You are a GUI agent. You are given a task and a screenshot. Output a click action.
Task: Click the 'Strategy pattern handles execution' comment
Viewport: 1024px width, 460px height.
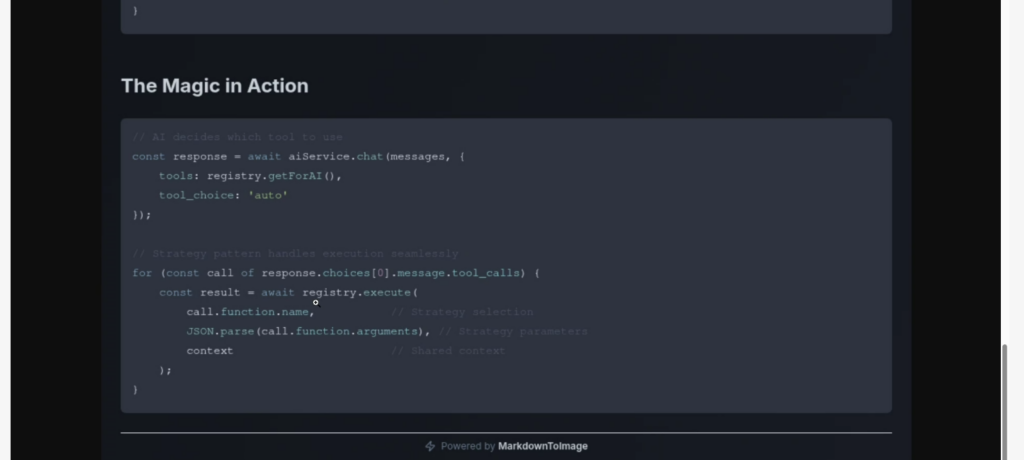click(x=295, y=254)
